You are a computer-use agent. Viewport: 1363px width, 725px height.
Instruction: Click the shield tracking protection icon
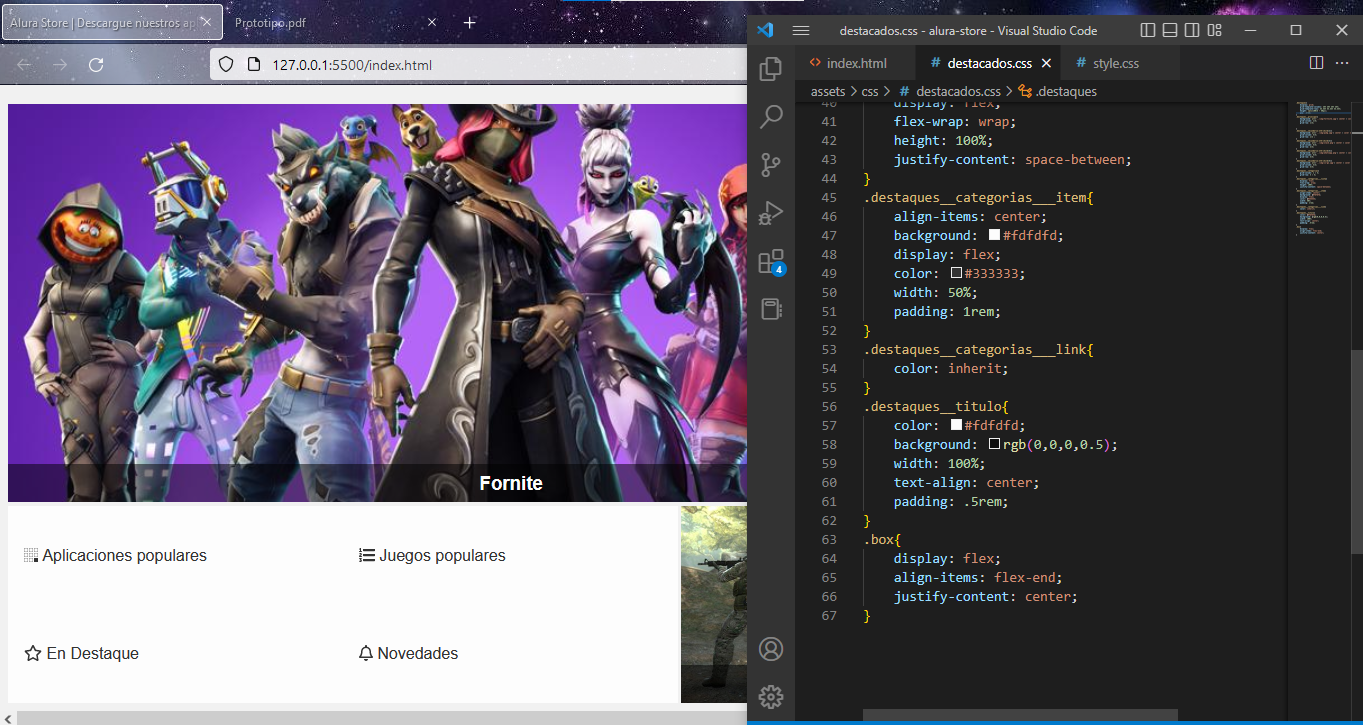(226, 65)
